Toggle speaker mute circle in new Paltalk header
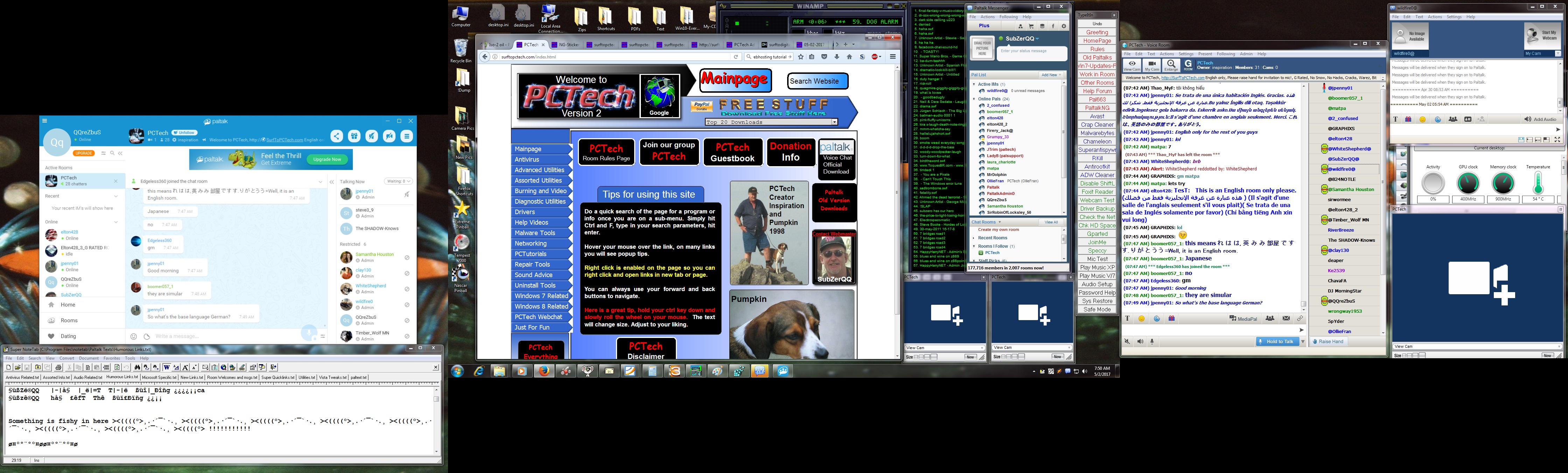This screenshot has height=473, width=1568. (x=390, y=136)
